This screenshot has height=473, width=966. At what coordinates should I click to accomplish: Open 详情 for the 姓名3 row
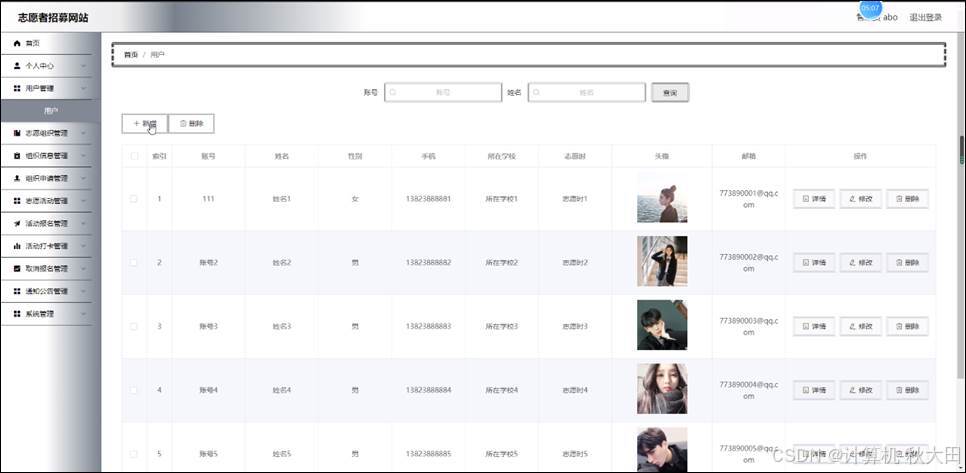pyautogui.click(x=814, y=326)
